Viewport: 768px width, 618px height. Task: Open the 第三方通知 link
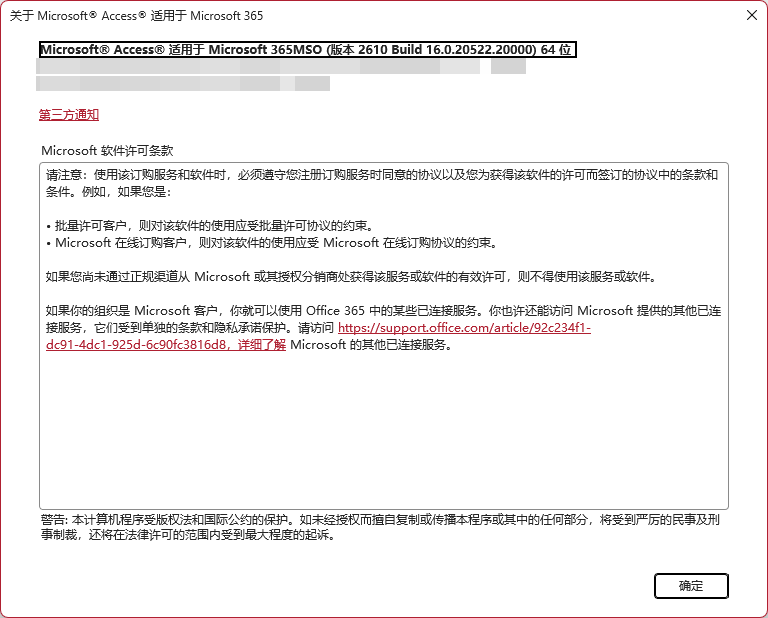(69, 115)
